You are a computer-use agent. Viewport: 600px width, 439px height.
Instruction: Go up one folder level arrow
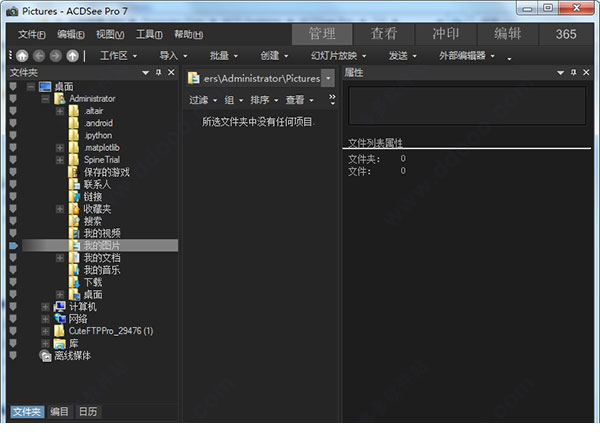click(x=72, y=56)
